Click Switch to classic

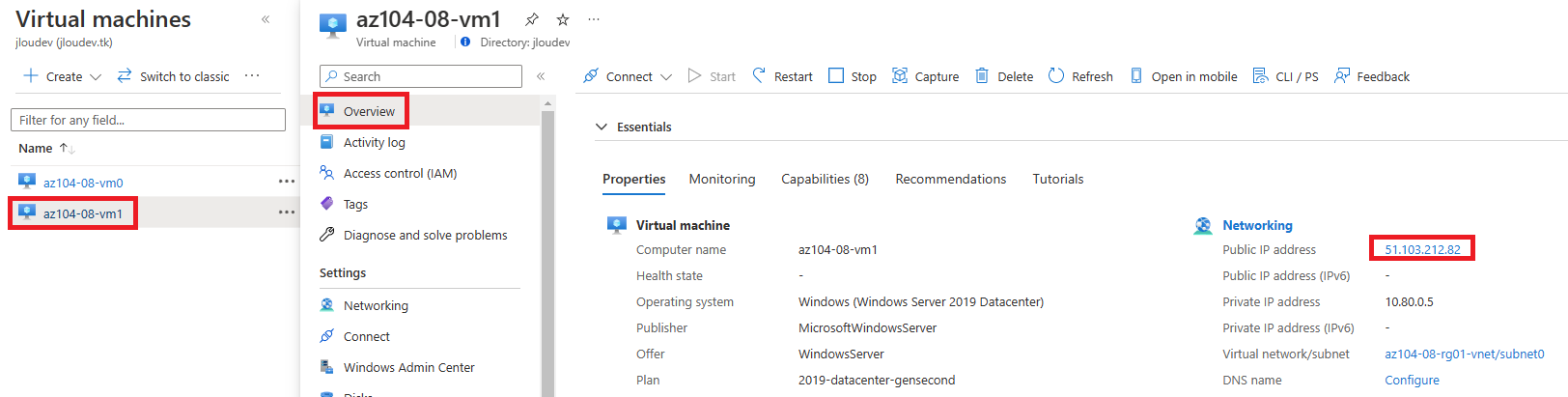173,76
